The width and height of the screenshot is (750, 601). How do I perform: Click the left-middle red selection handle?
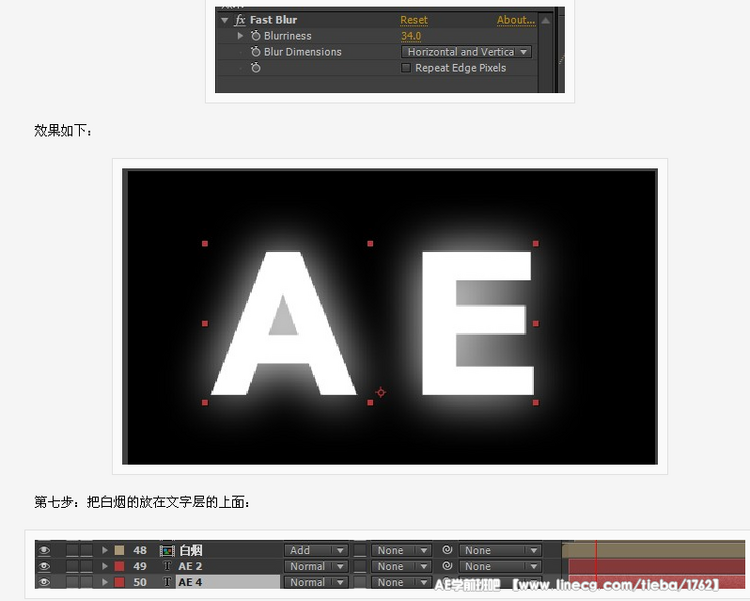[205, 323]
